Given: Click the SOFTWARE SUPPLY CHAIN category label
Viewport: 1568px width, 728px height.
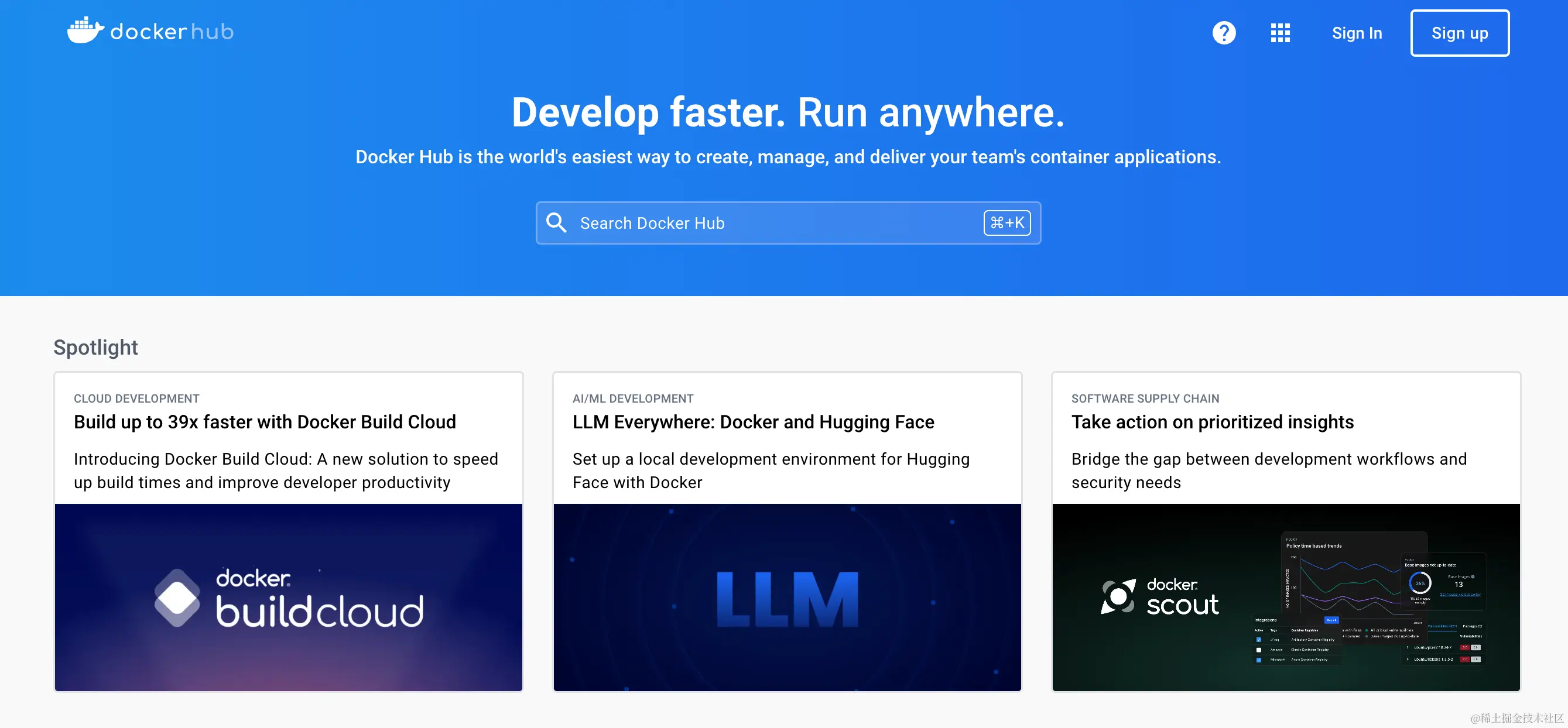Looking at the screenshot, I should pyautogui.click(x=1145, y=399).
